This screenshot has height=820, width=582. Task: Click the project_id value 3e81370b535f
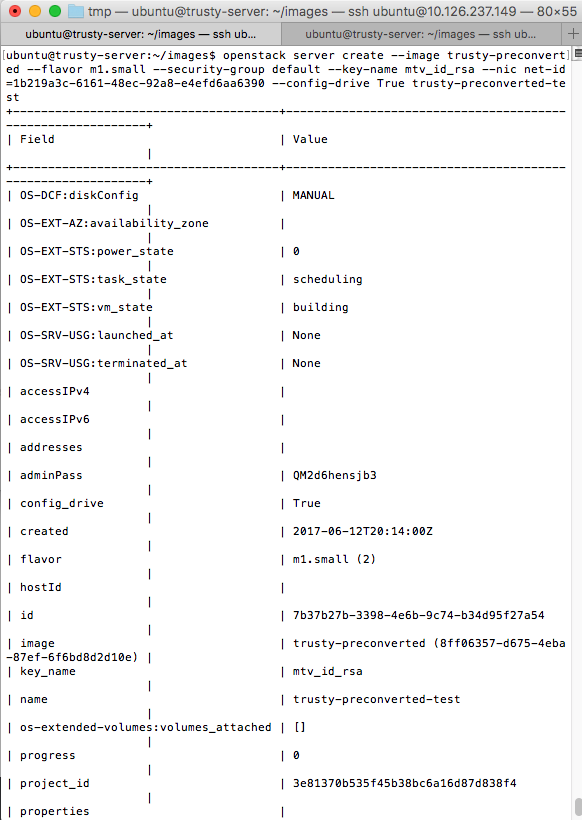point(405,783)
